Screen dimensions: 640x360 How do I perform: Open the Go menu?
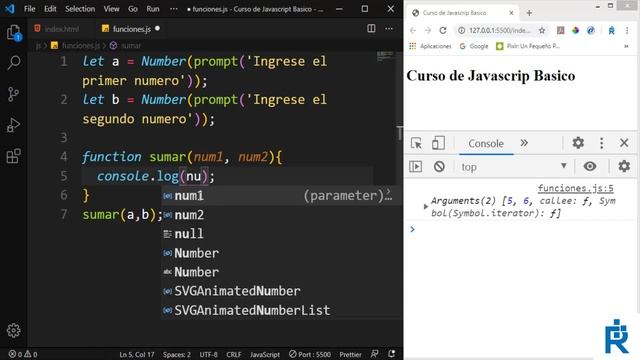(133, 9)
